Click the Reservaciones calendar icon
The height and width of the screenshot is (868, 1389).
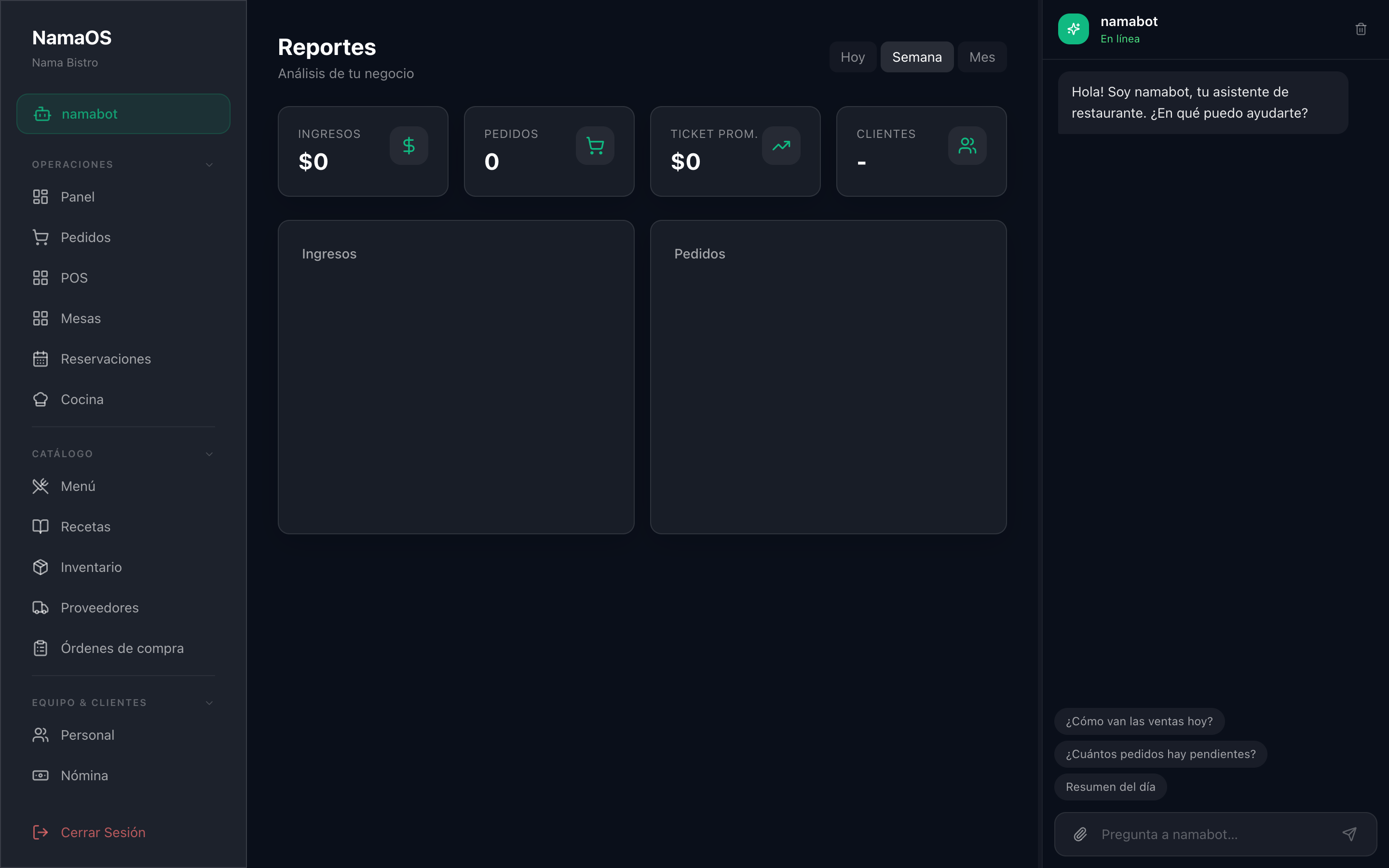pos(40,359)
